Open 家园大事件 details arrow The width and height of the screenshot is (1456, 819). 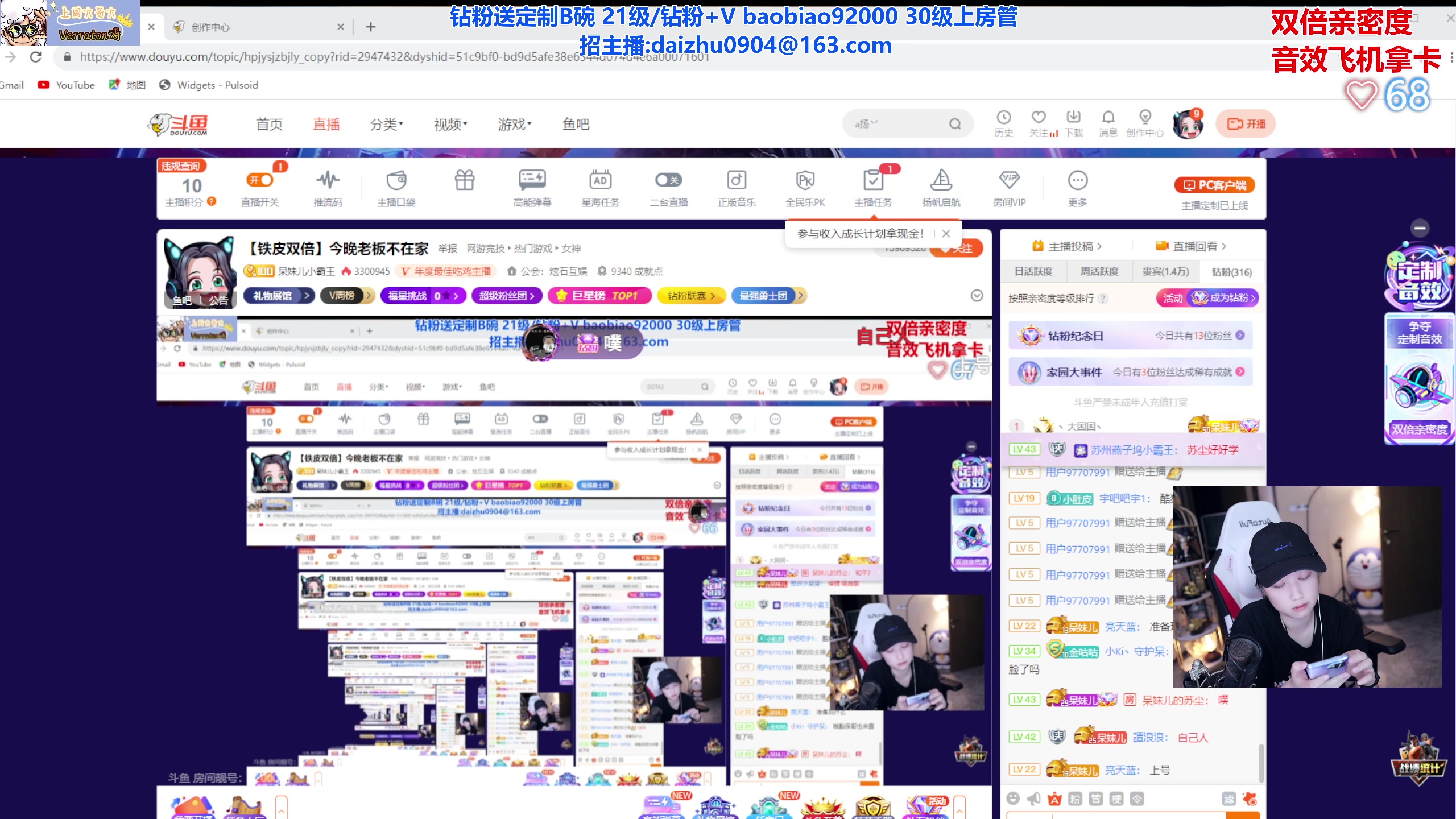click(1240, 371)
